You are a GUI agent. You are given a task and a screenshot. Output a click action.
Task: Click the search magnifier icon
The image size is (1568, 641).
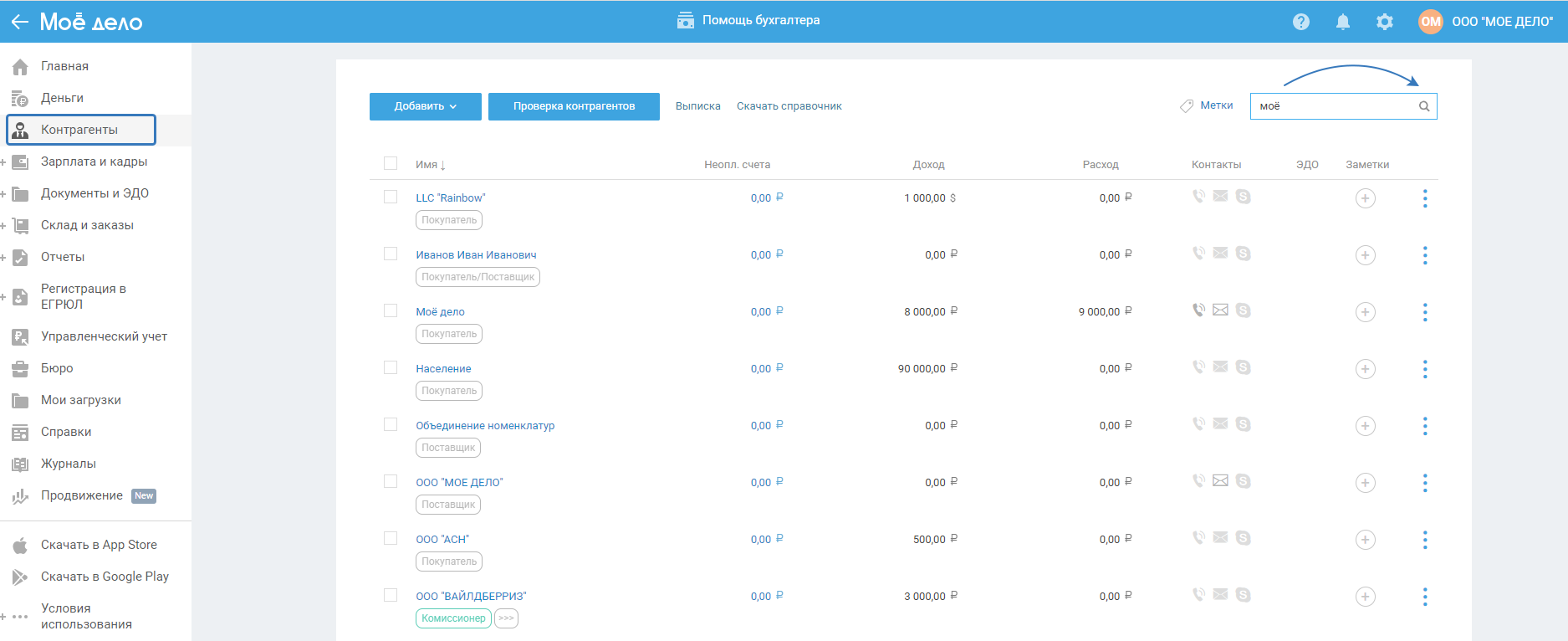click(x=1424, y=106)
